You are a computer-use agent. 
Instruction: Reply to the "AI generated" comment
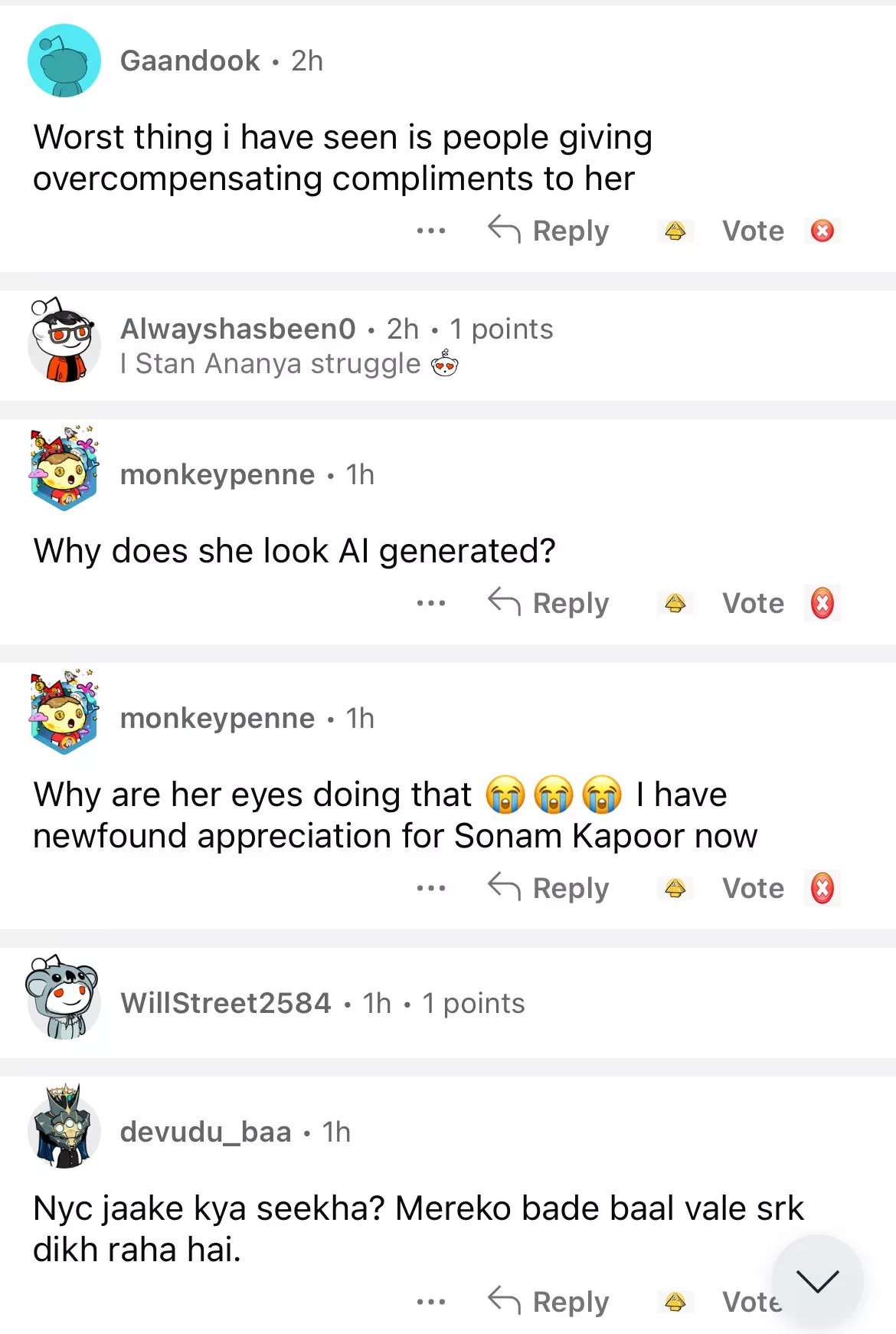(x=549, y=603)
